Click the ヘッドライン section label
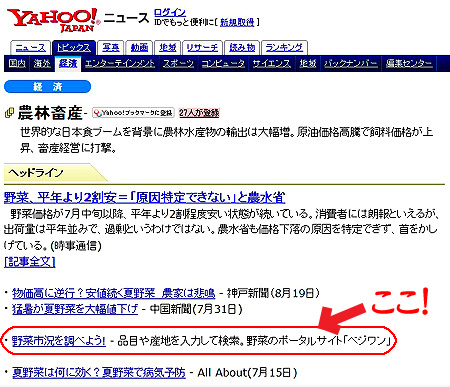 point(36,173)
